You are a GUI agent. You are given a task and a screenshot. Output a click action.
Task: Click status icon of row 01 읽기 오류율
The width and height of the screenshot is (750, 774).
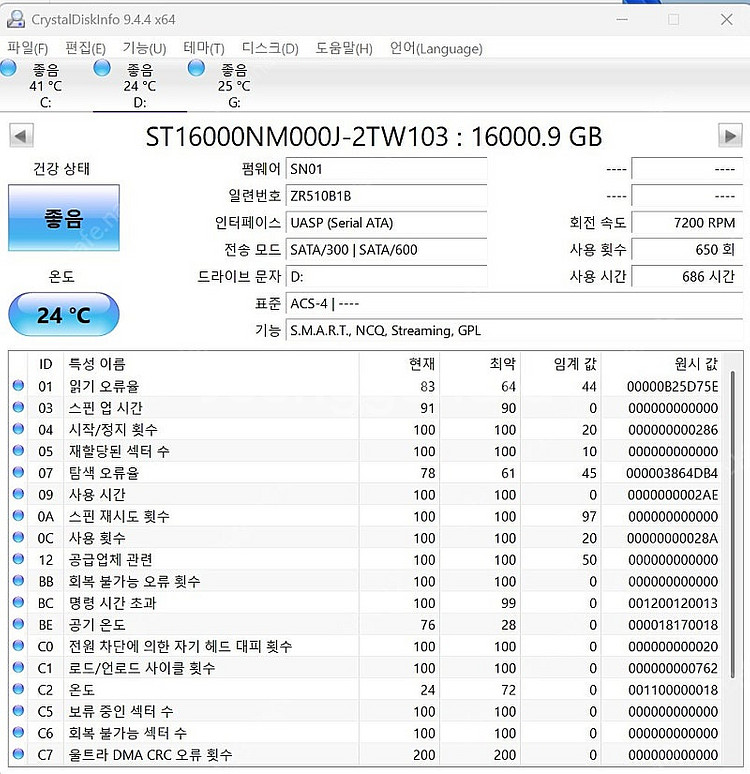pyautogui.click(x=18, y=386)
